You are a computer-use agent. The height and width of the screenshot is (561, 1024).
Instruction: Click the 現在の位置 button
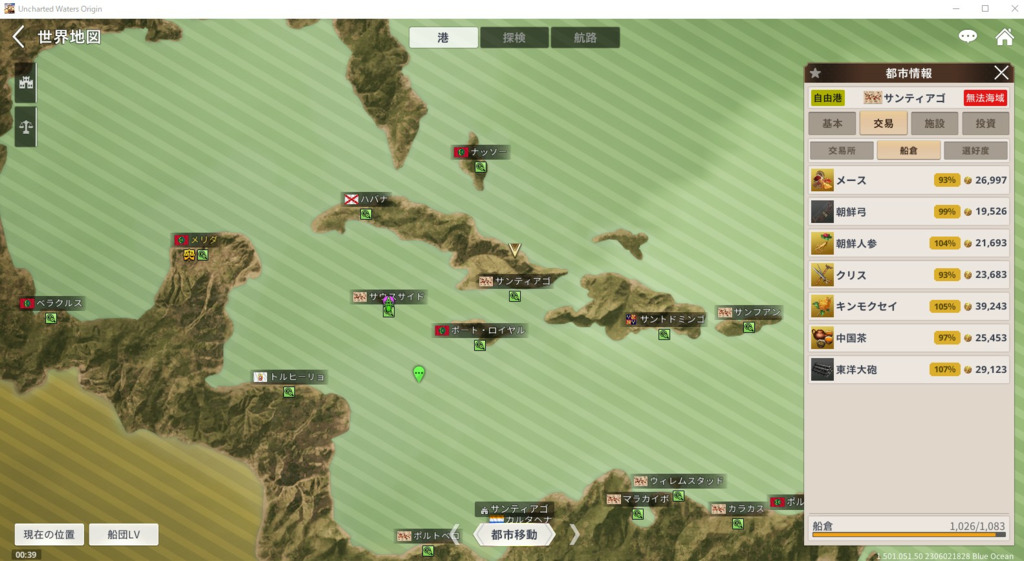pyautogui.click(x=49, y=534)
